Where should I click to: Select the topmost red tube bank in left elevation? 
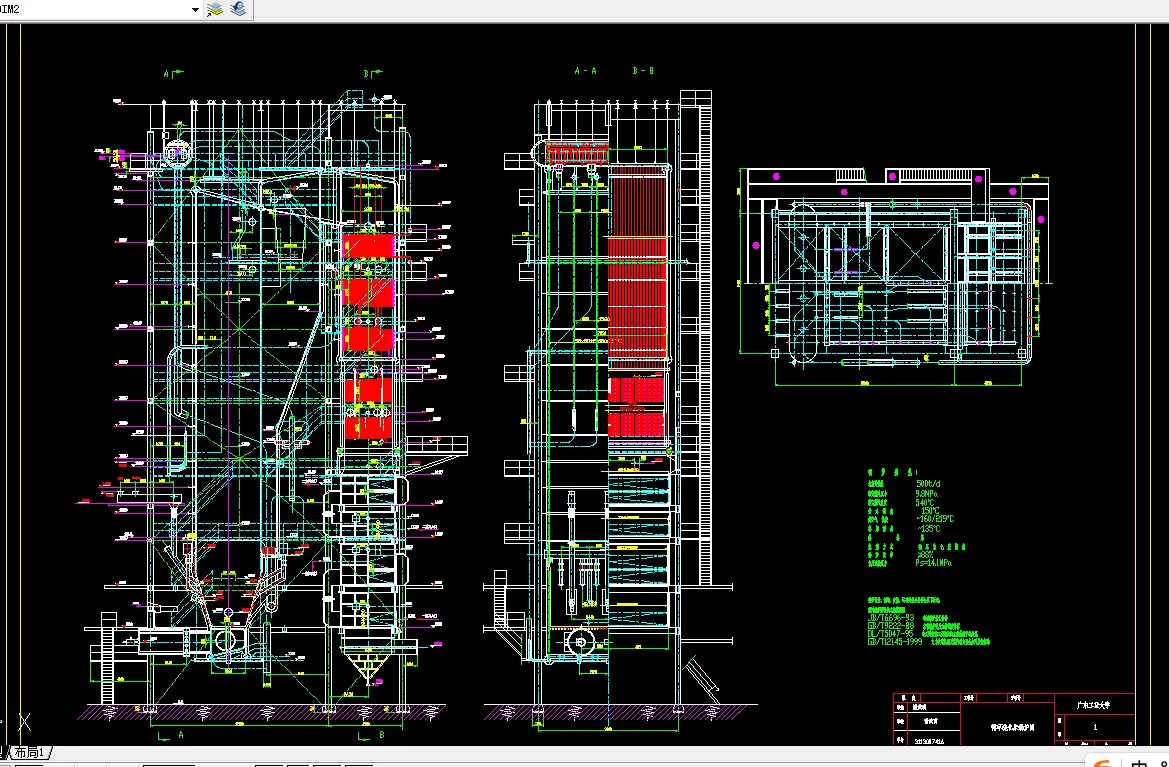coord(368,247)
